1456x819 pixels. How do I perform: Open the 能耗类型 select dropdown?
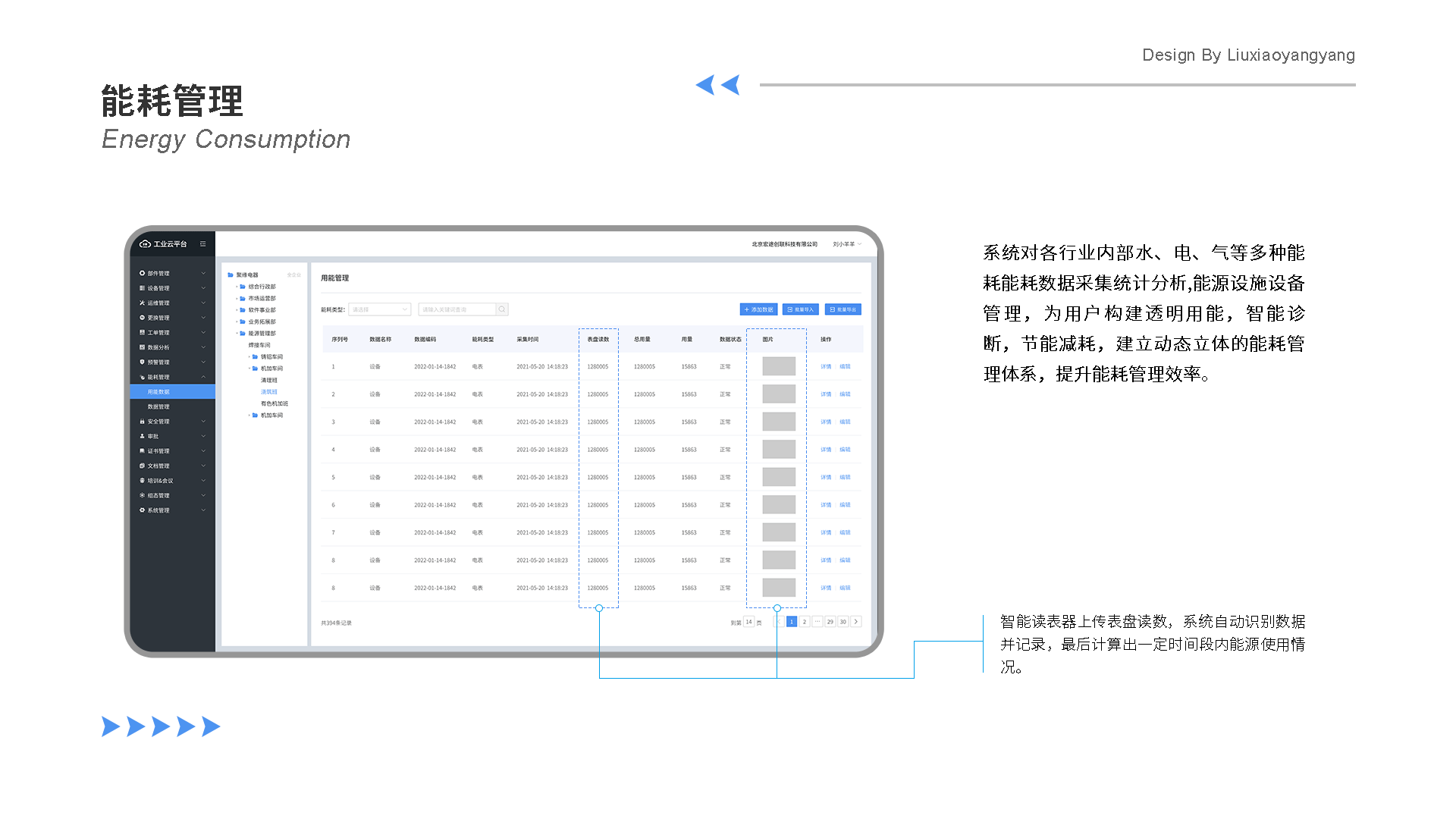coord(380,309)
